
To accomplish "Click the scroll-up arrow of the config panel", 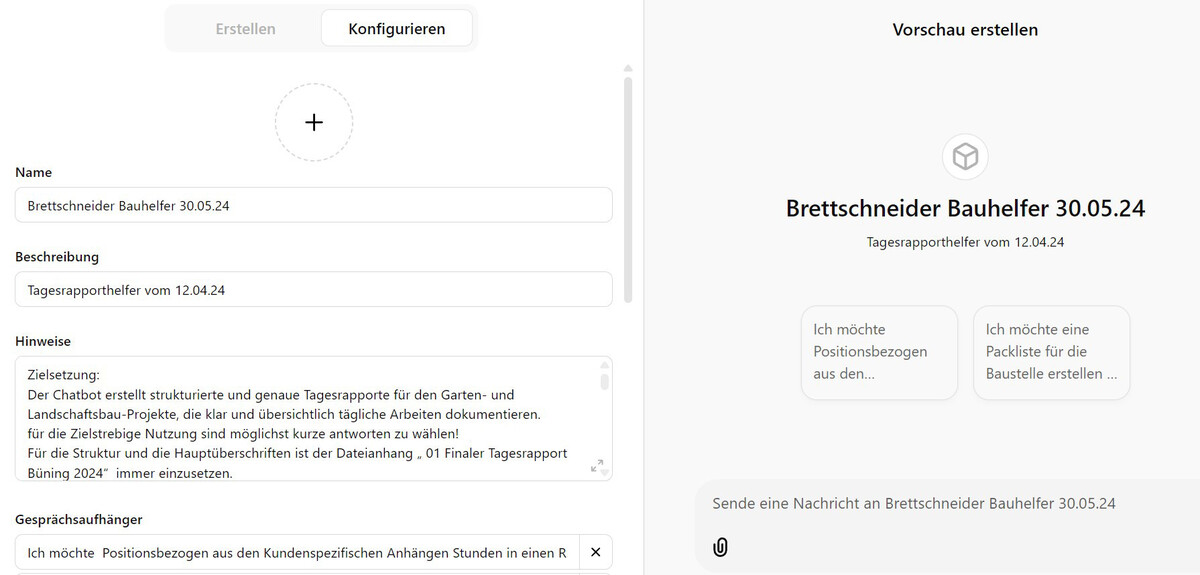I will [628, 69].
